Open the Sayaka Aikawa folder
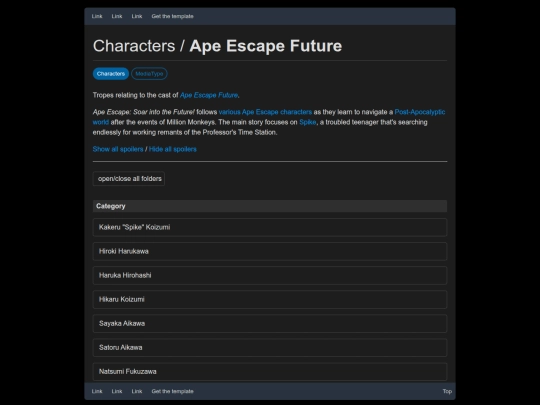 270,324
